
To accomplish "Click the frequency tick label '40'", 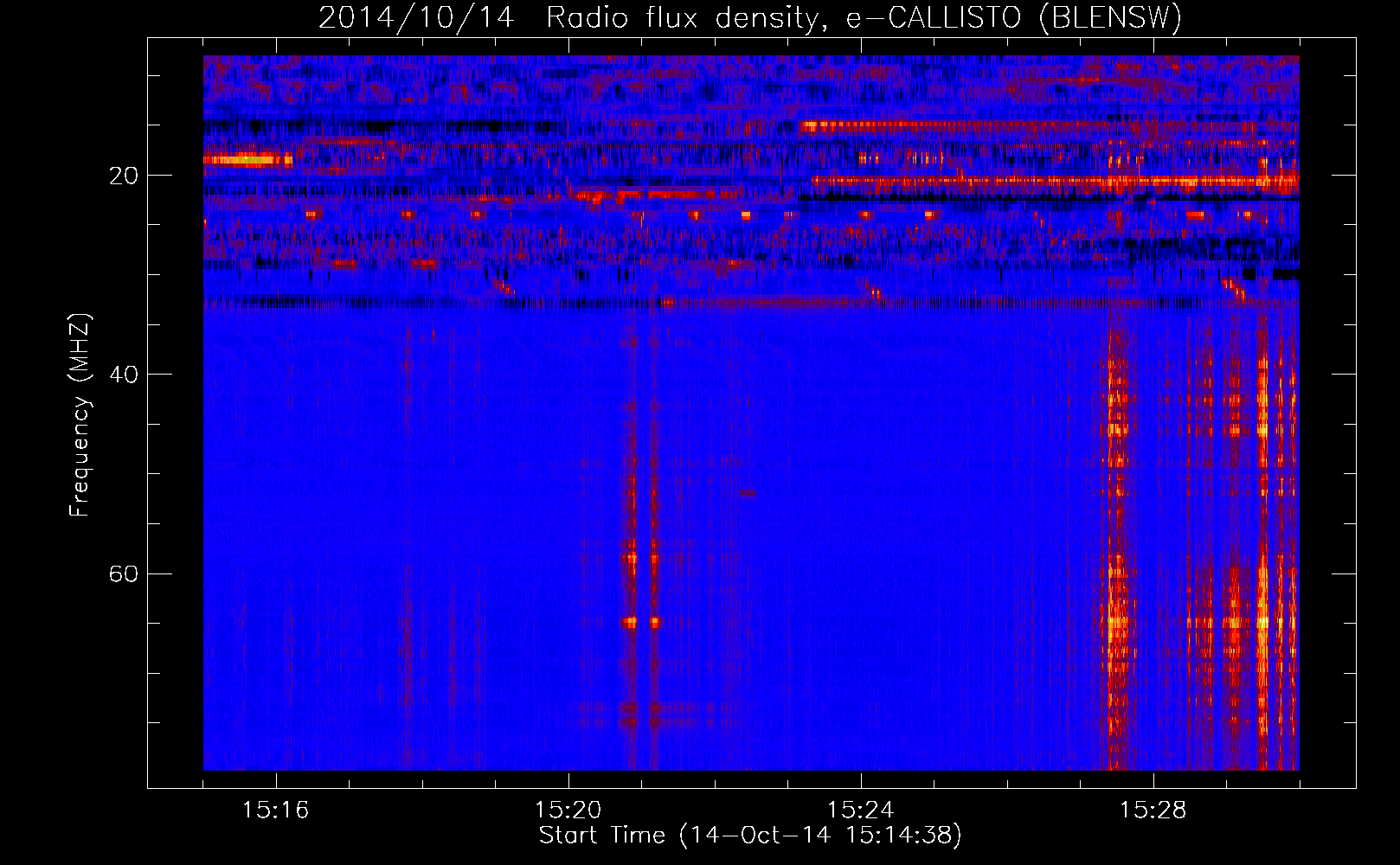I will click(123, 375).
